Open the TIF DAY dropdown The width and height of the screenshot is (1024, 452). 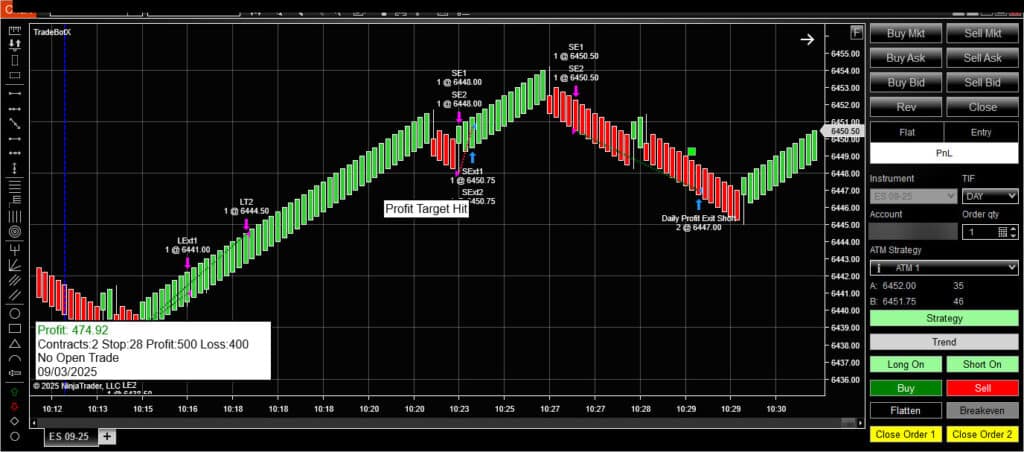(990, 195)
